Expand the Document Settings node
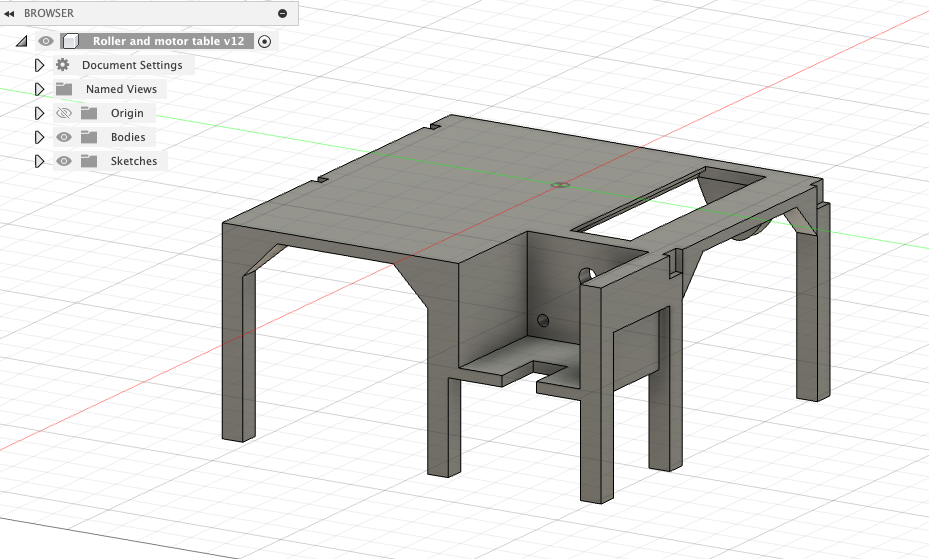 click(39, 65)
